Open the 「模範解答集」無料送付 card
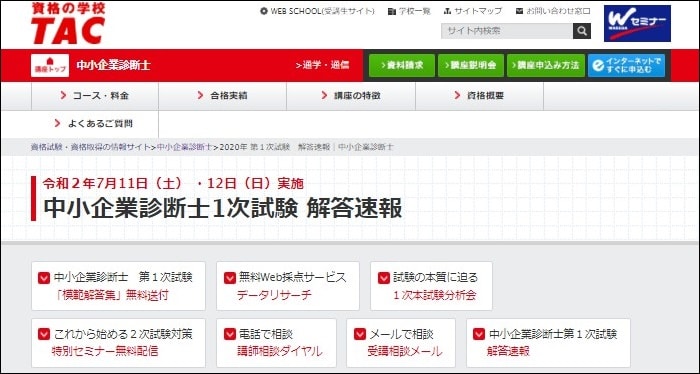700x374 pixels. click(118, 286)
